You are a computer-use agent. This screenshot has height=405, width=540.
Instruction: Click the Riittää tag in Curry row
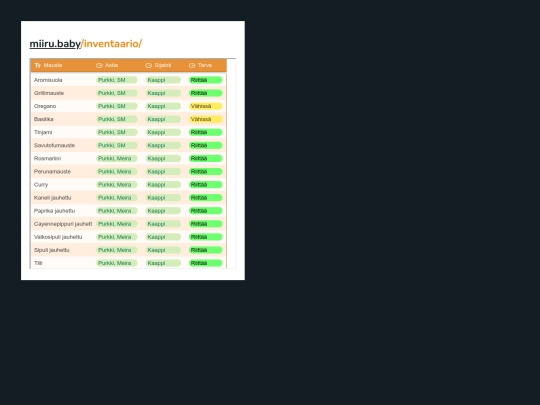click(206, 185)
